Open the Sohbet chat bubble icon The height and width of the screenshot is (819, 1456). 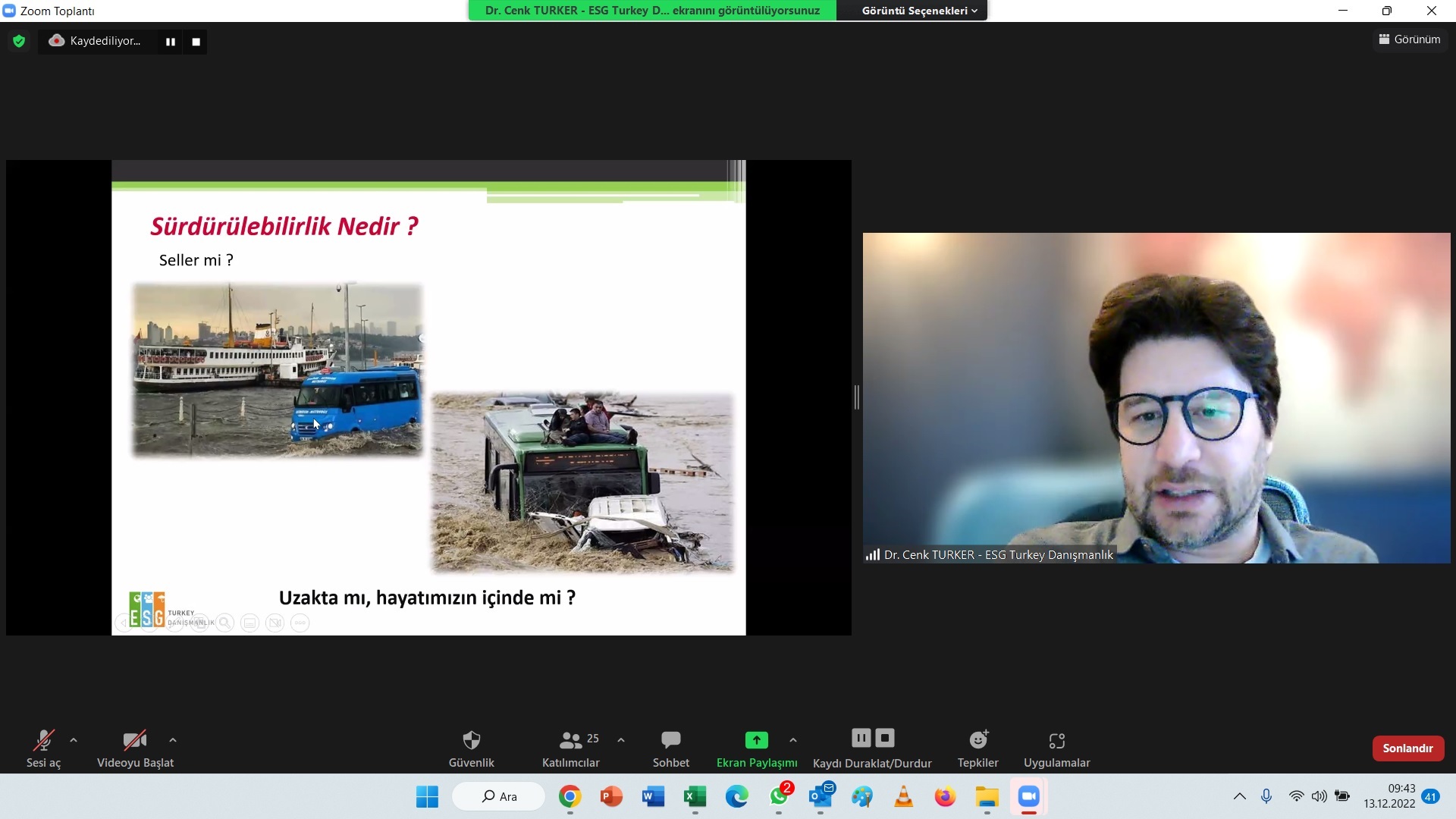click(x=670, y=740)
